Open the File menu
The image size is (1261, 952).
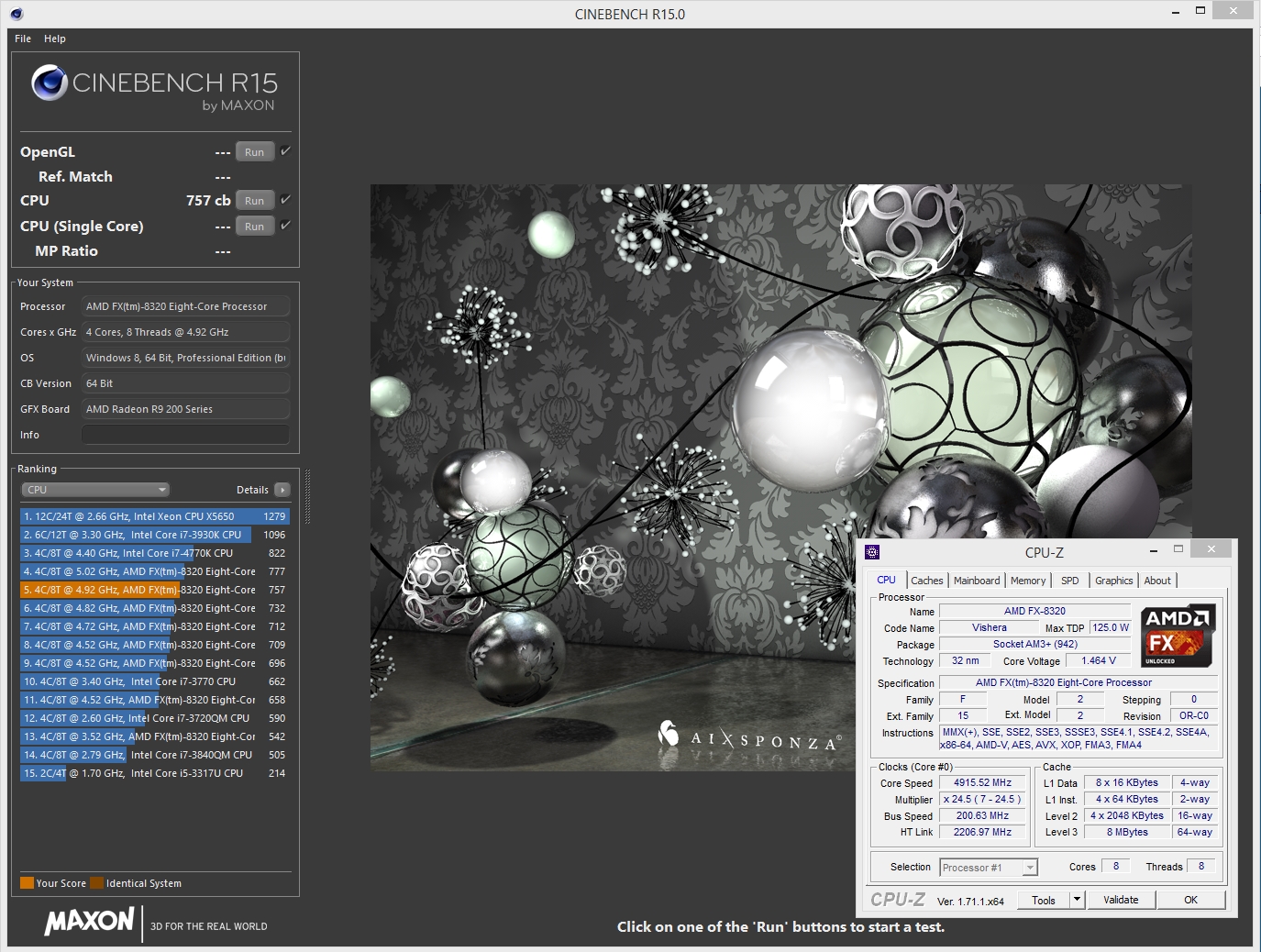tap(23, 39)
